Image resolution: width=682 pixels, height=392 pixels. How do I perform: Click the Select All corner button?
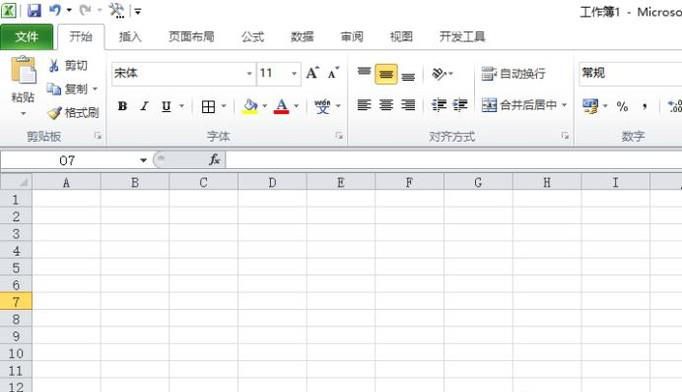[x=16, y=181]
